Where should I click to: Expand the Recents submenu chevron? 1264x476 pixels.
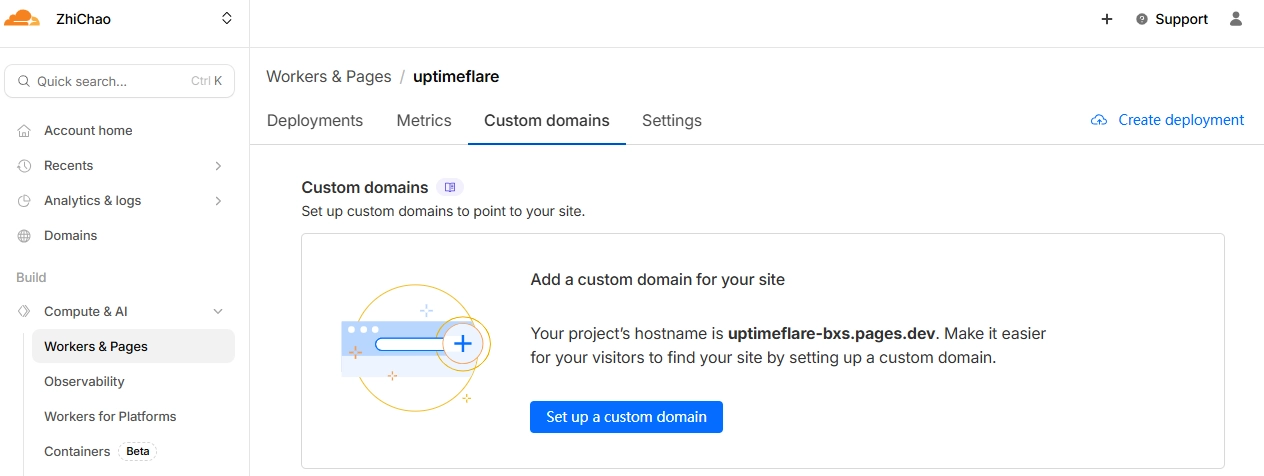pos(218,166)
